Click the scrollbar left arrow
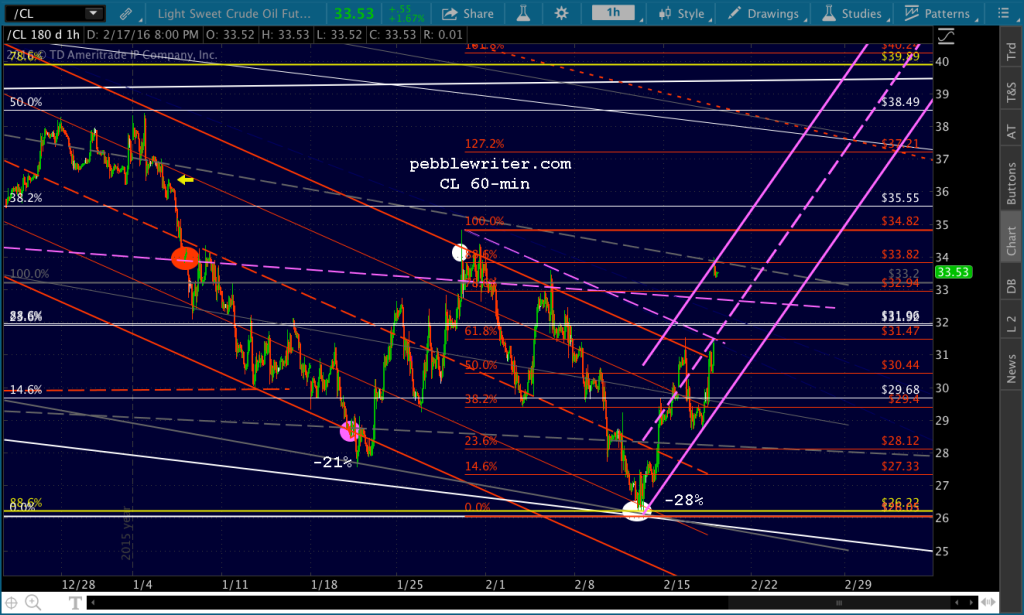Viewport: 1024px width, 615px height. pyautogui.click(x=92, y=602)
